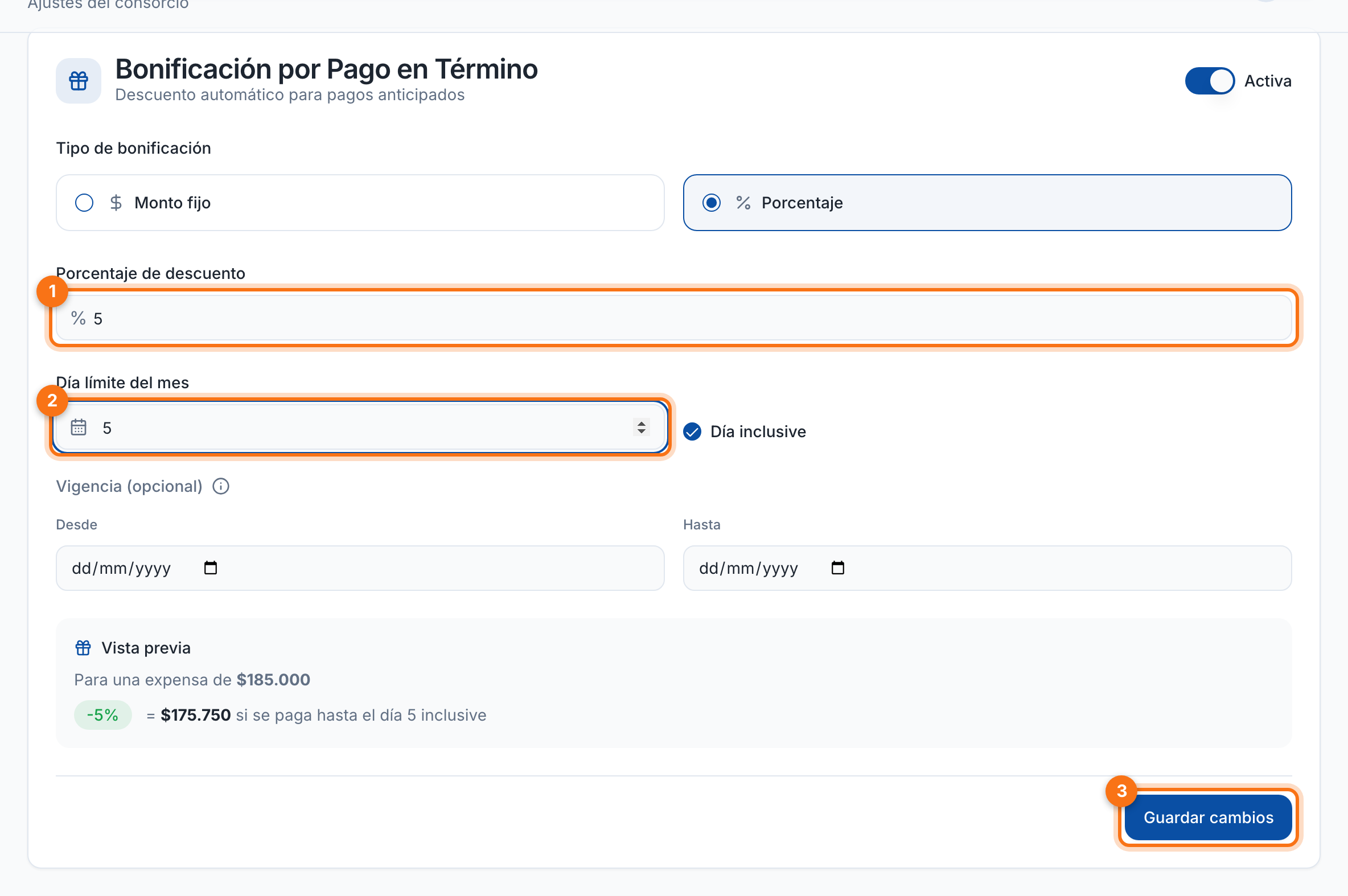Toggle the Activa switch off
The height and width of the screenshot is (896, 1348).
1209,81
